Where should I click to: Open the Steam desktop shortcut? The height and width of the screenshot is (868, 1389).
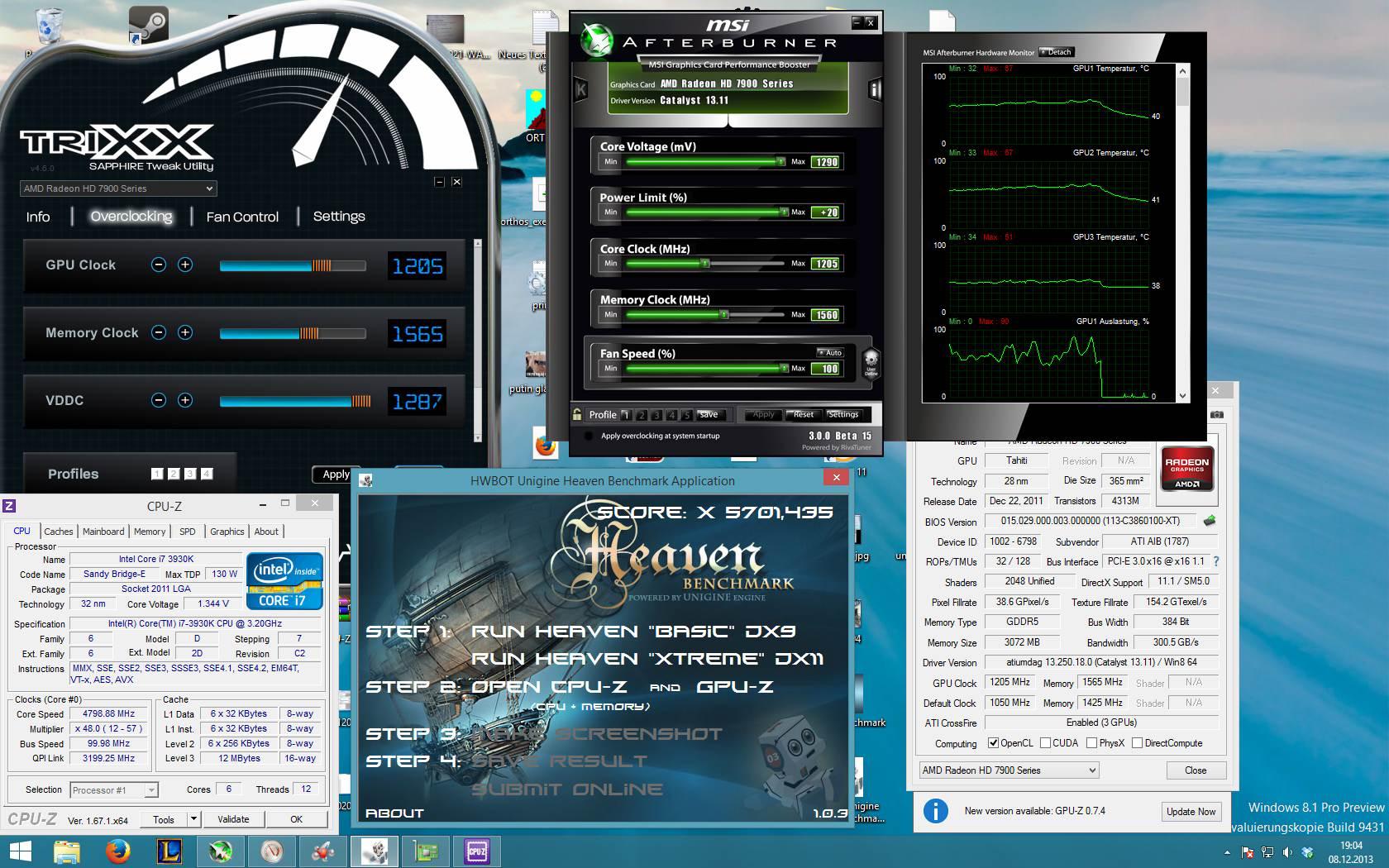coord(149,26)
